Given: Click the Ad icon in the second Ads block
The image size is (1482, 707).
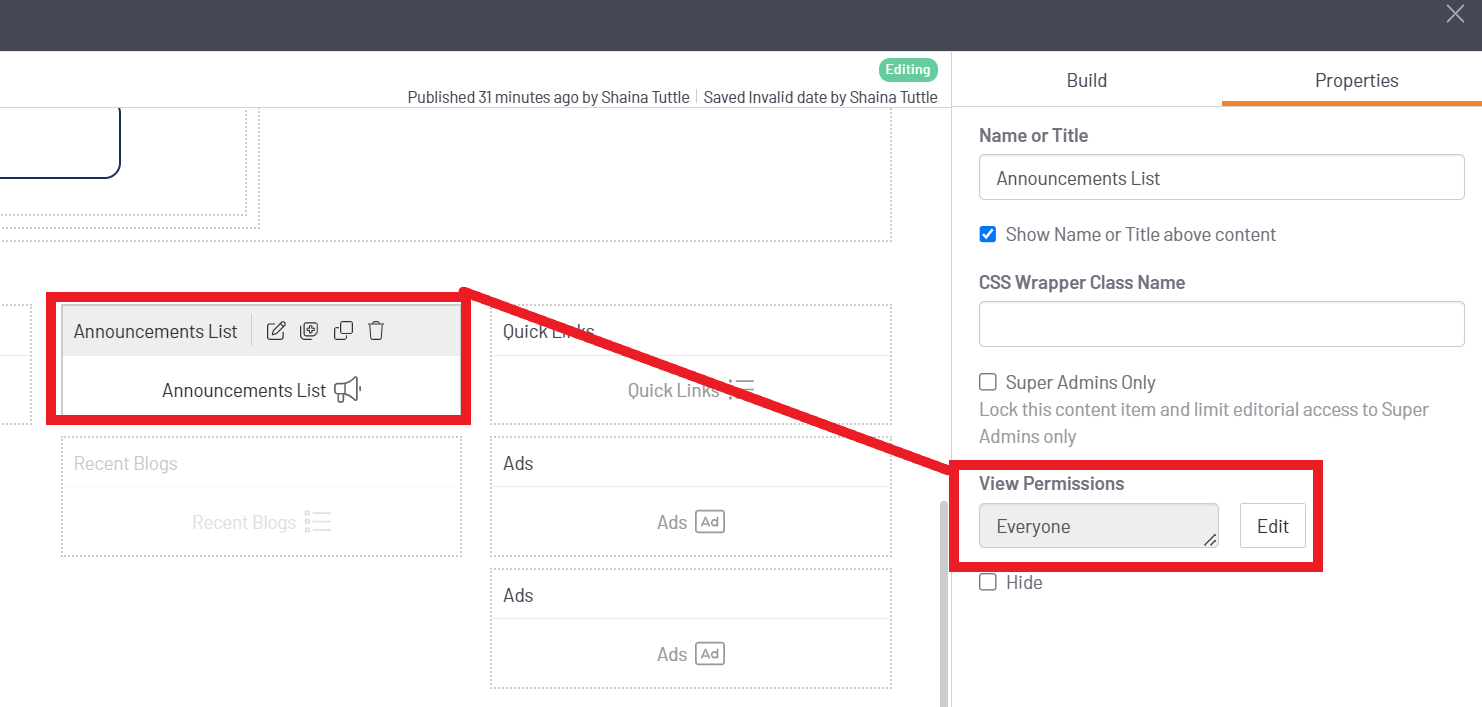Looking at the screenshot, I should pyautogui.click(x=709, y=654).
